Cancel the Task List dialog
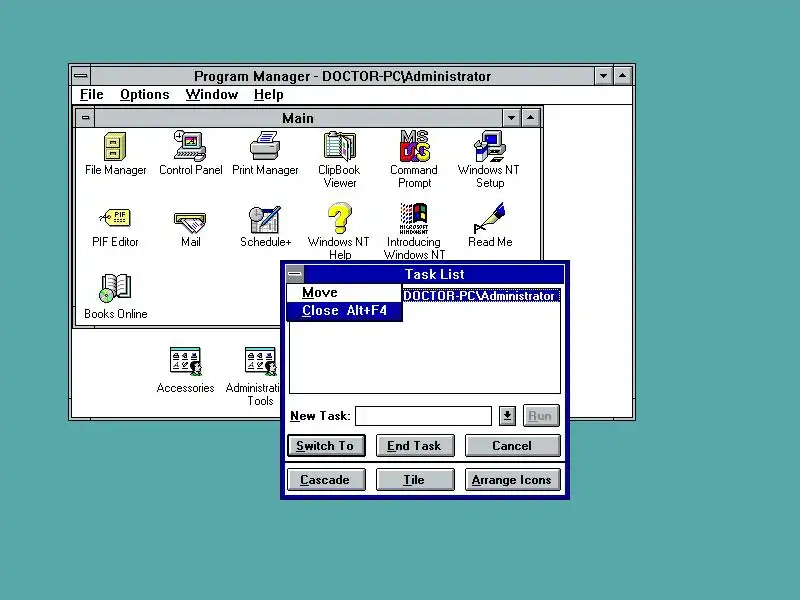Viewport: 800px width, 600px height. [x=512, y=446]
